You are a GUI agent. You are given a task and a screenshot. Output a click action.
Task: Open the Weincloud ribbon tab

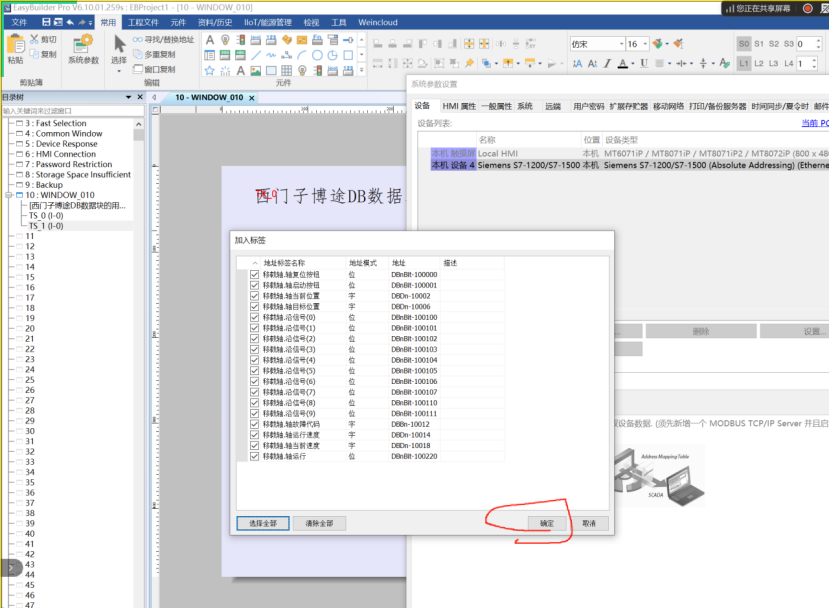point(377,22)
